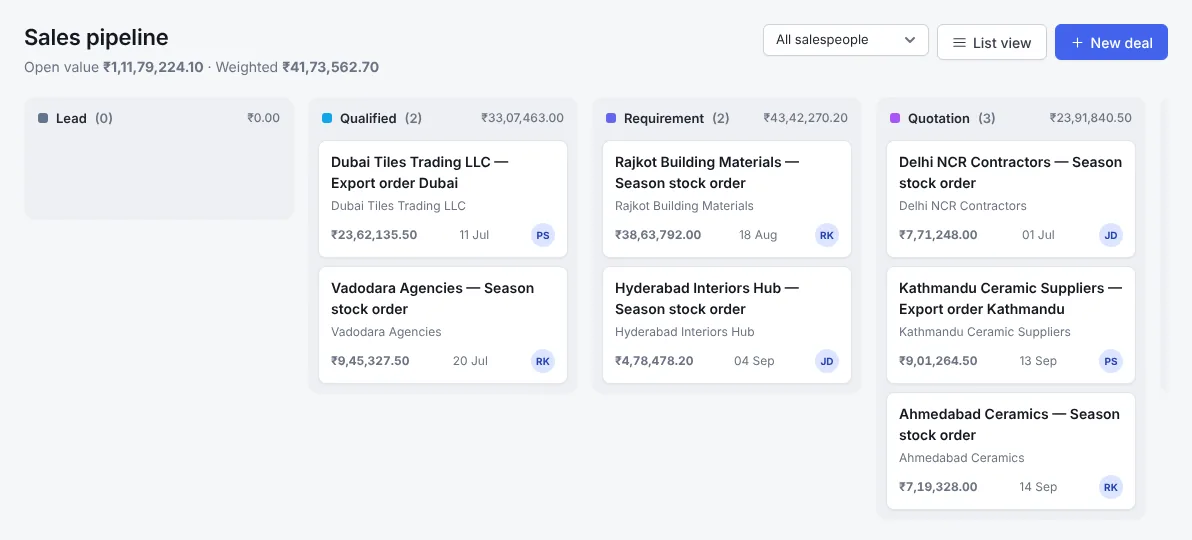Open the Vadodara Agencies Season stock order title

433,299
